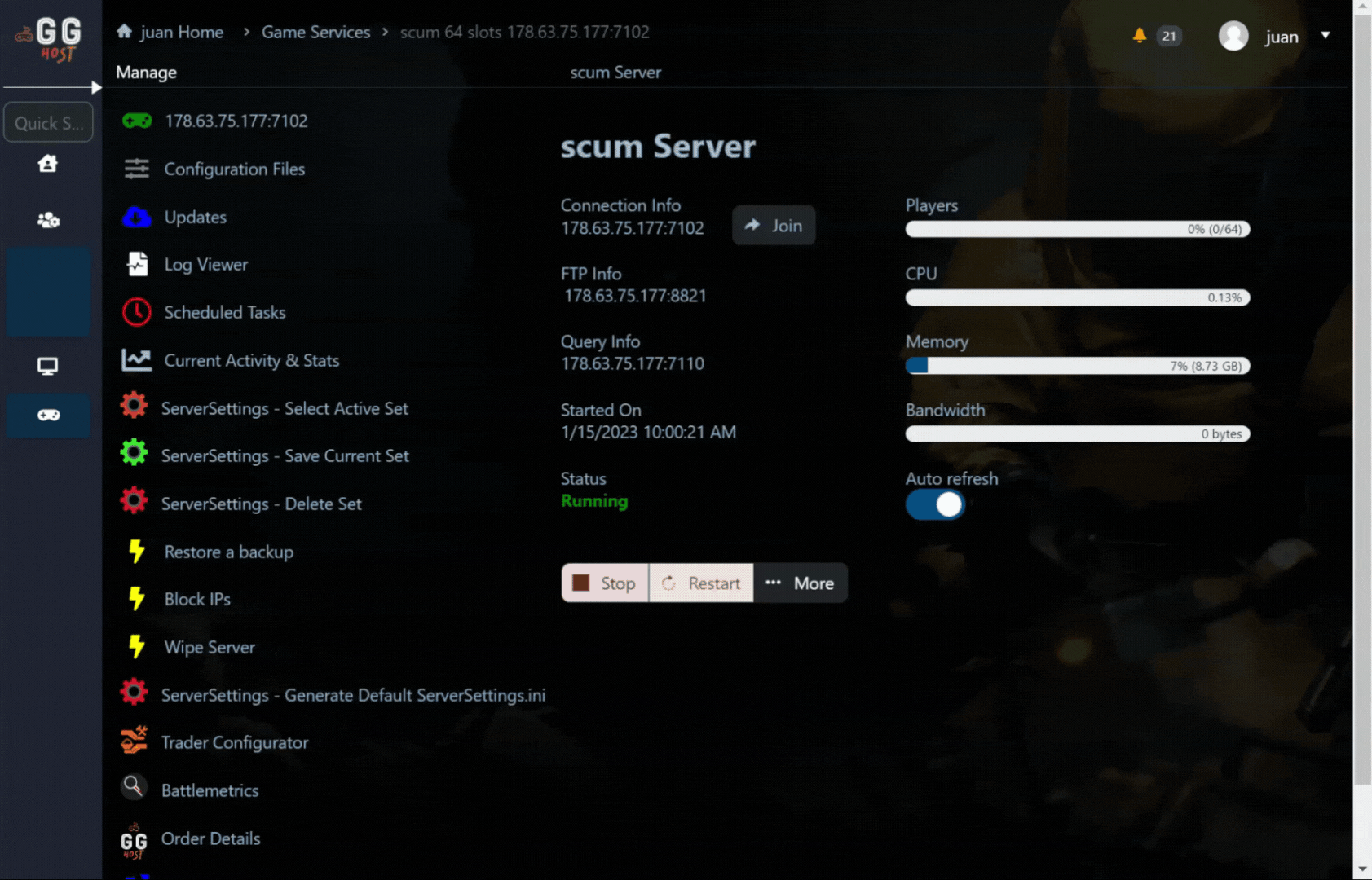The width and height of the screenshot is (1372, 880).
Task: Open gamepad icon in left sidebar
Action: (48, 416)
